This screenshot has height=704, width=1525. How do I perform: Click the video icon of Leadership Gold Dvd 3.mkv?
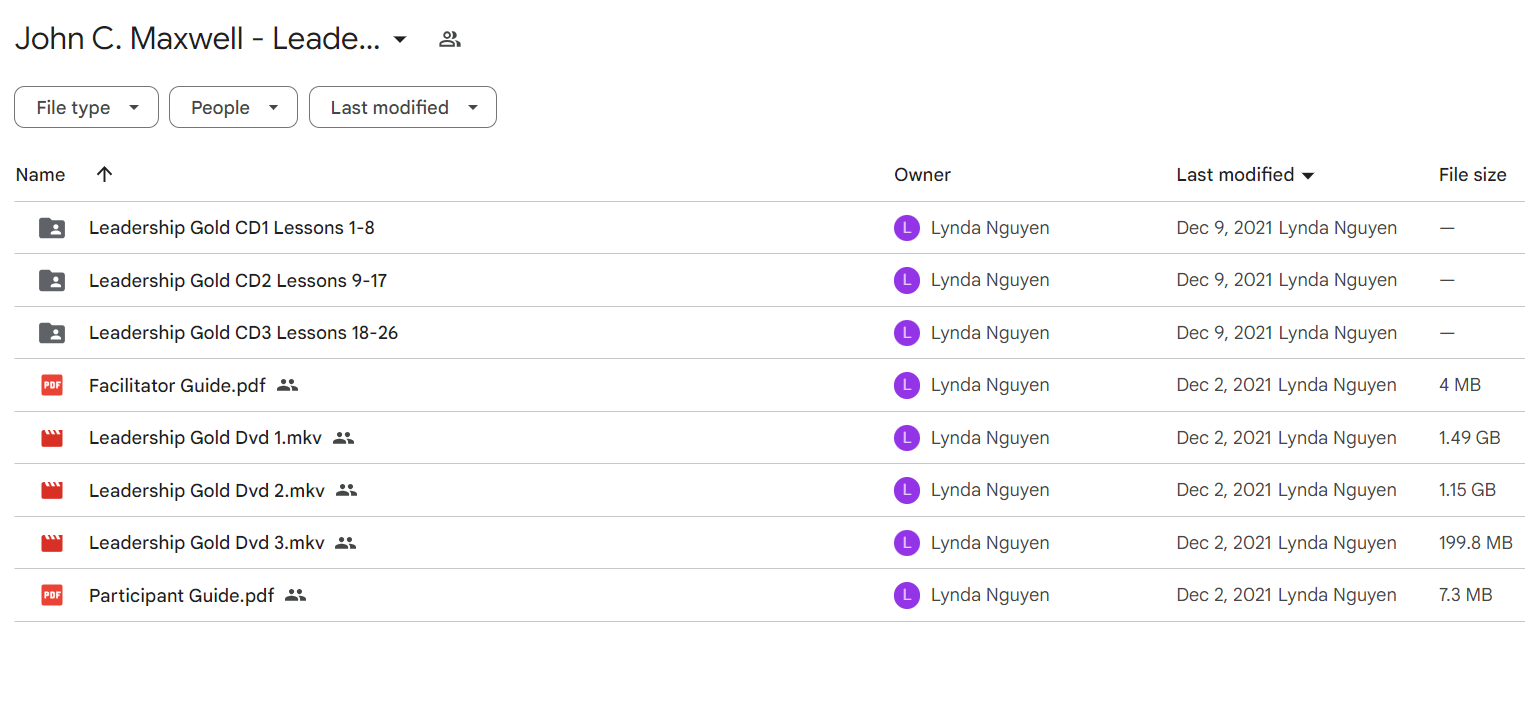[52, 543]
